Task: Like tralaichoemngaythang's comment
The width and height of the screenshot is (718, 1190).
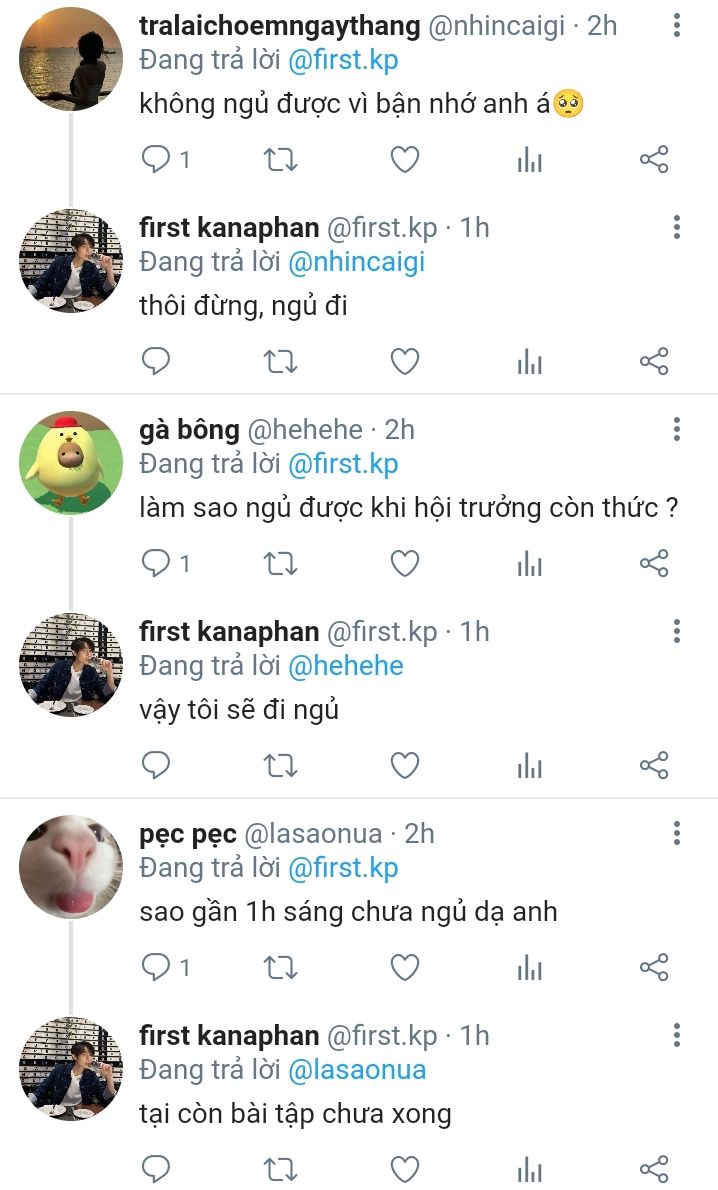Action: click(404, 159)
